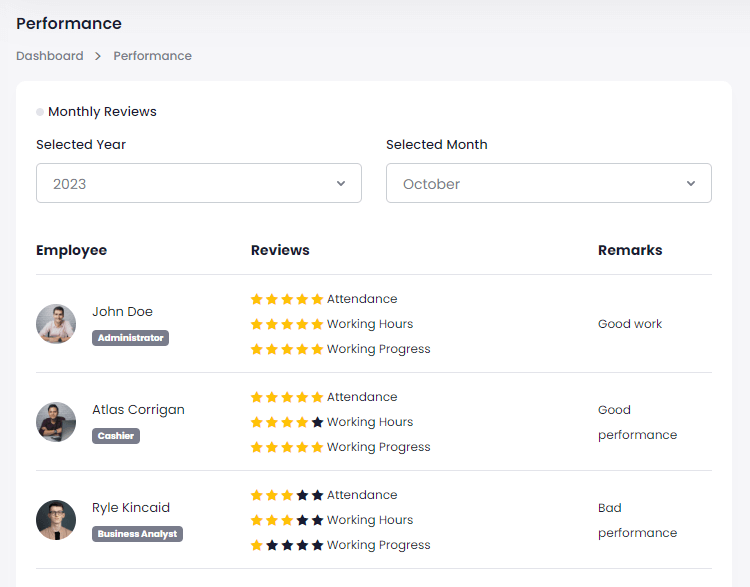Image resolution: width=750 pixels, height=587 pixels.
Task: Click first star of John Doe's Working Progress
Action: pyautogui.click(x=257, y=349)
